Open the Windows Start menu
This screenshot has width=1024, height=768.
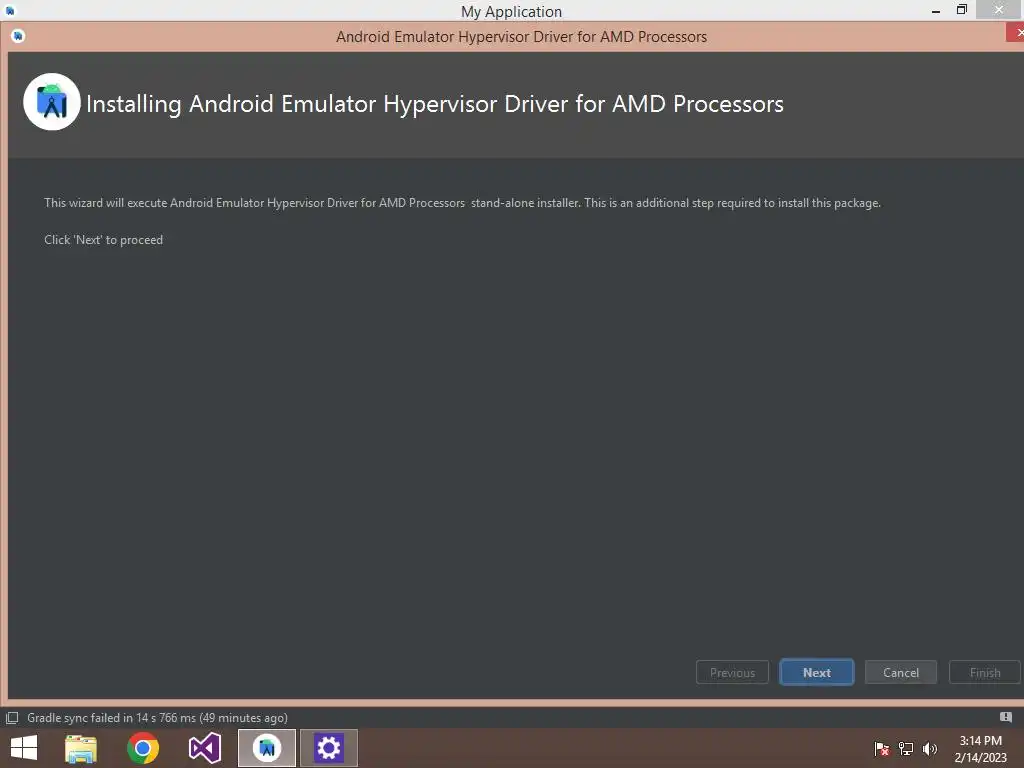(x=24, y=748)
